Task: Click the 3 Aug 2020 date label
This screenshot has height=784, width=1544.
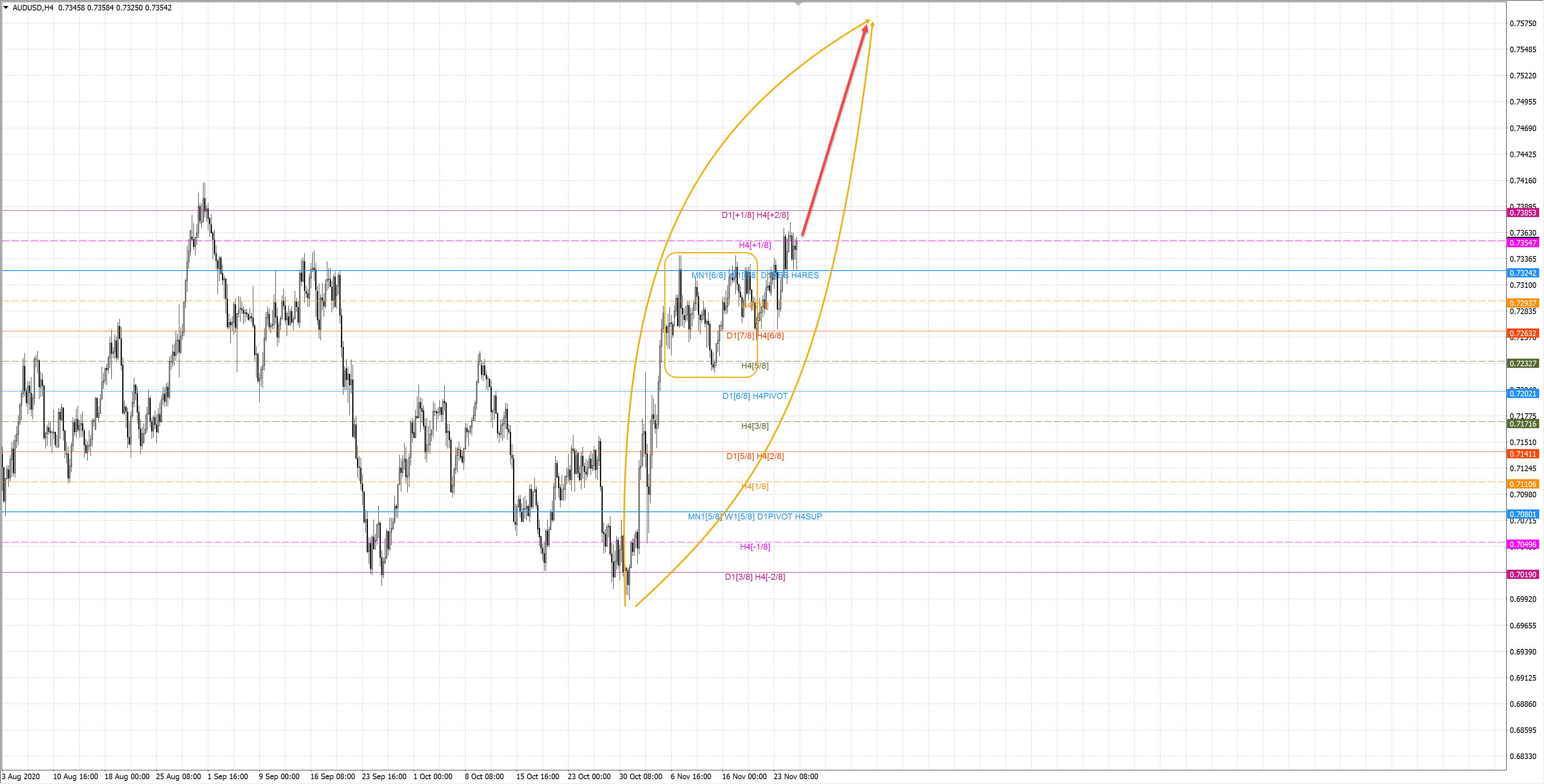Action: [21, 776]
